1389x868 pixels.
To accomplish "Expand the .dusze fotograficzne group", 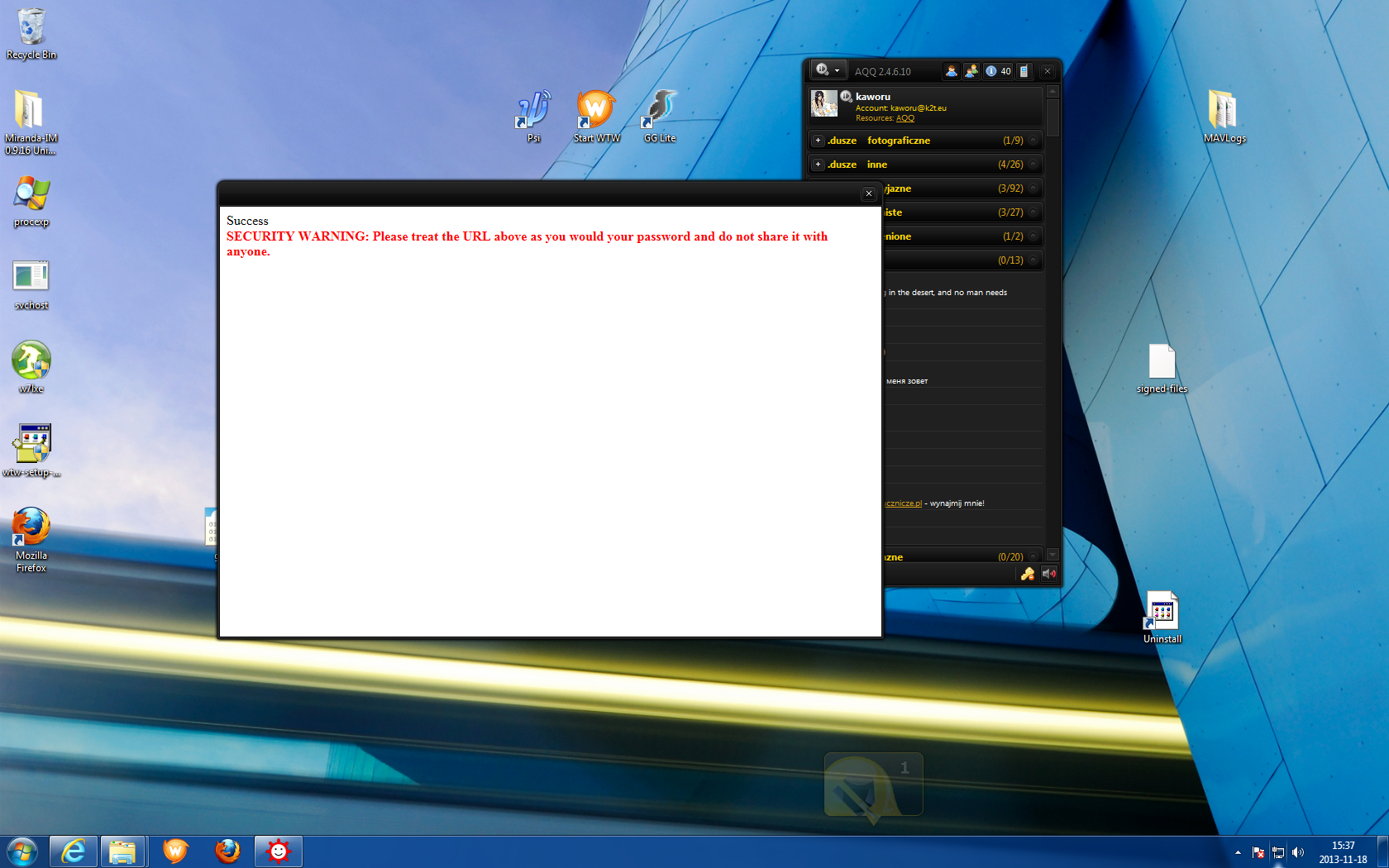I will click(x=818, y=141).
